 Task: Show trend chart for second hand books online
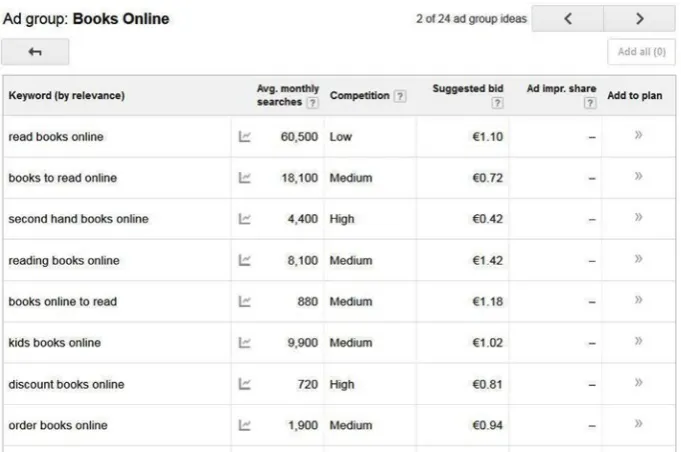pos(245,219)
